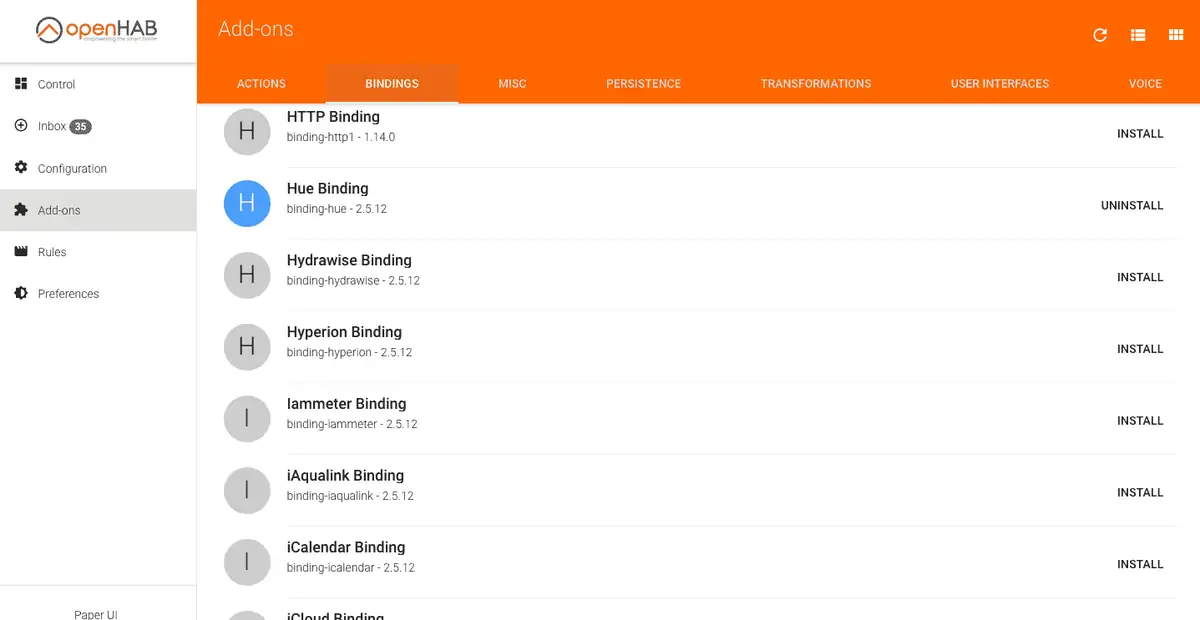Switch to list view layout icon
The height and width of the screenshot is (620, 1200).
(x=1138, y=35)
